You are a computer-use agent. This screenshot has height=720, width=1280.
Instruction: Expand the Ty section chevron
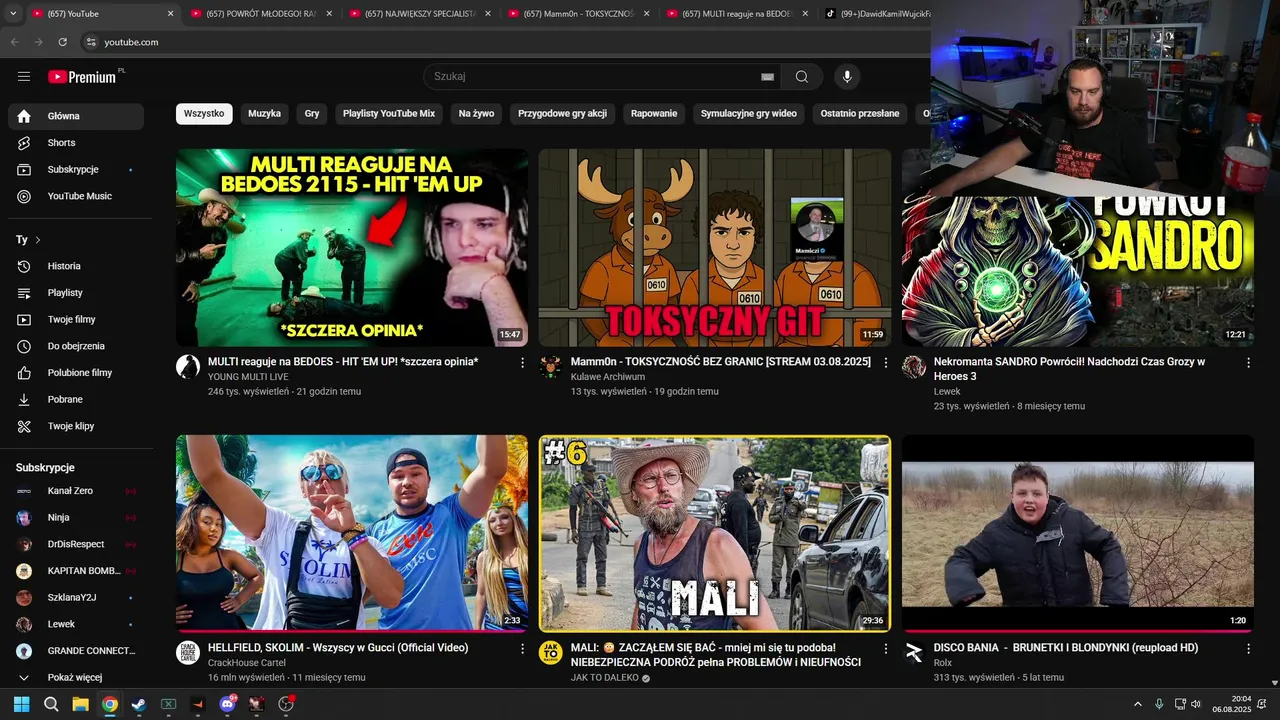[x=38, y=240]
